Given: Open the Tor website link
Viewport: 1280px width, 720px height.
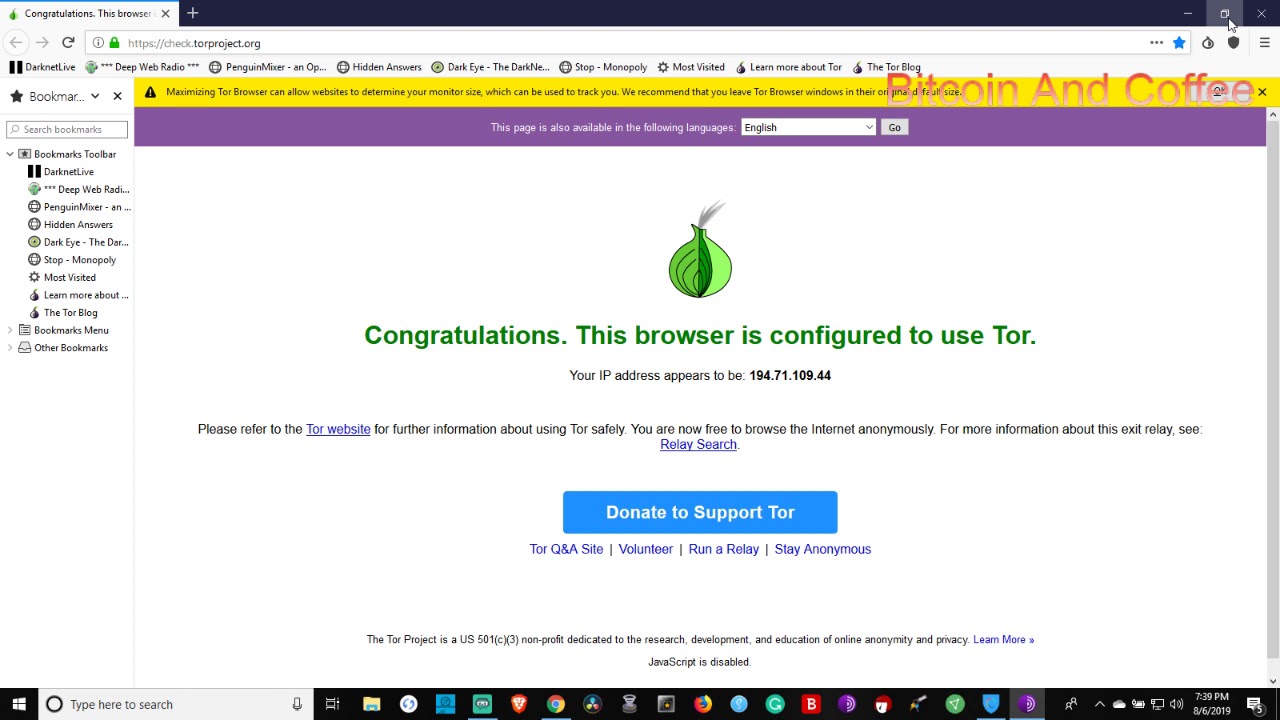Looking at the screenshot, I should (x=338, y=429).
